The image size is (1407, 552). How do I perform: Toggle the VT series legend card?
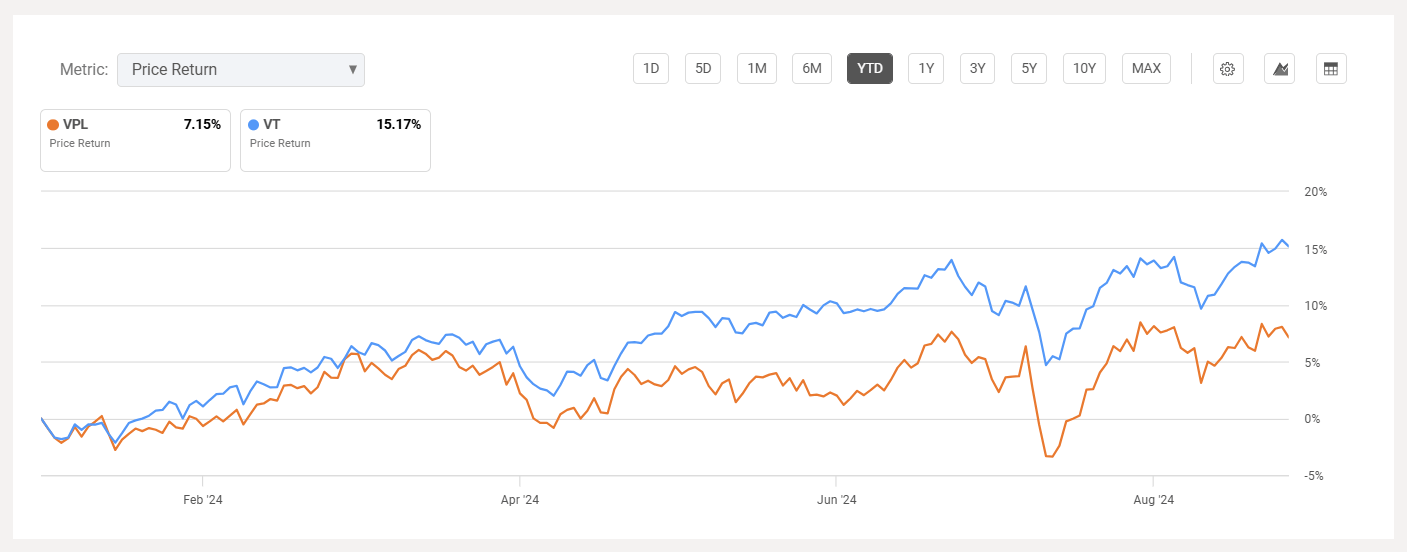(x=335, y=140)
